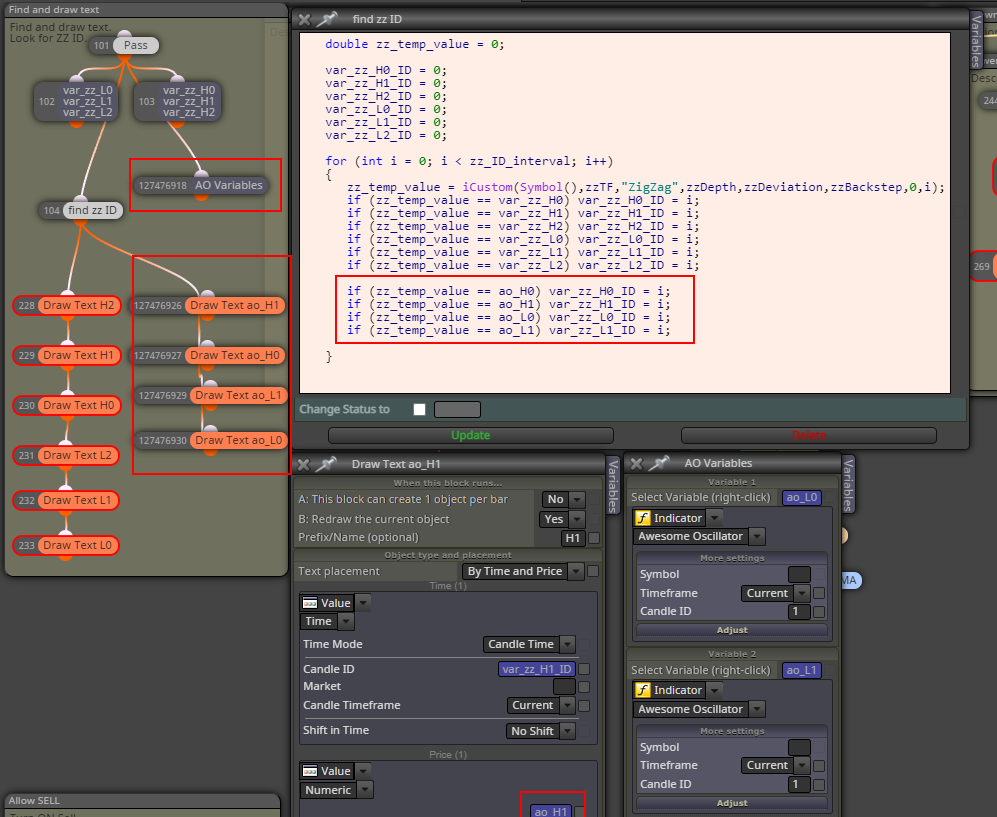This screenshot has height=817, width=997.
Task: Tick the checkbox next to Candle ID var_zz_H1_ID
Action: 584,669
